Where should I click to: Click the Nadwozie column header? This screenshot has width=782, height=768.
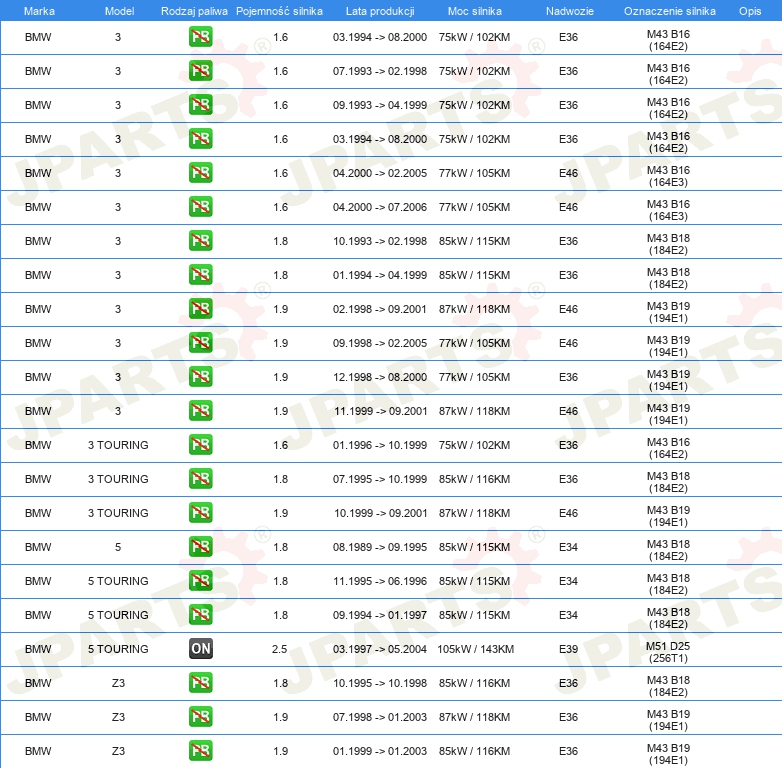pyautogui.click(x=570, y=11)
